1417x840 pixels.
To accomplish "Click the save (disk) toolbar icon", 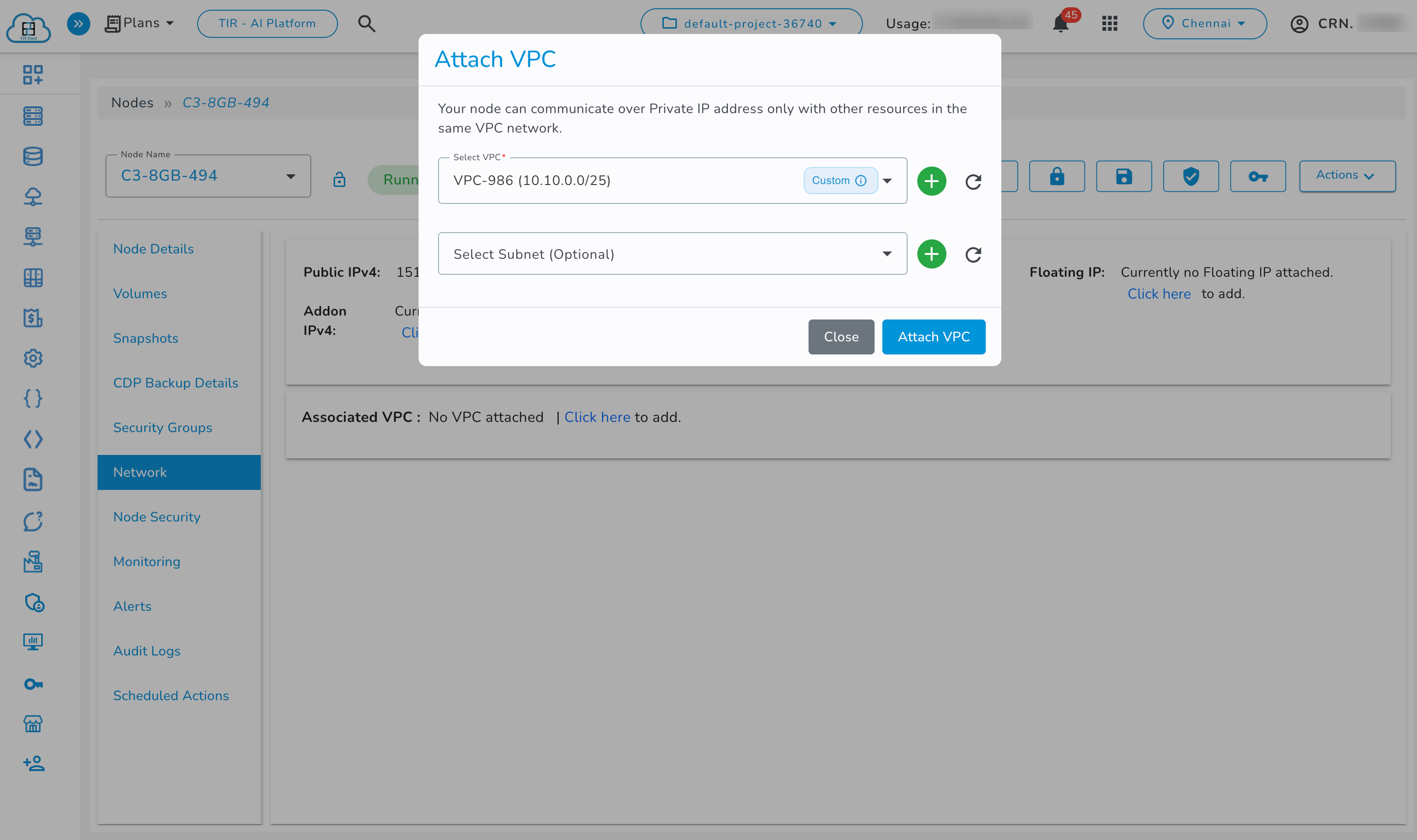I will click(x=1124, y=176).
